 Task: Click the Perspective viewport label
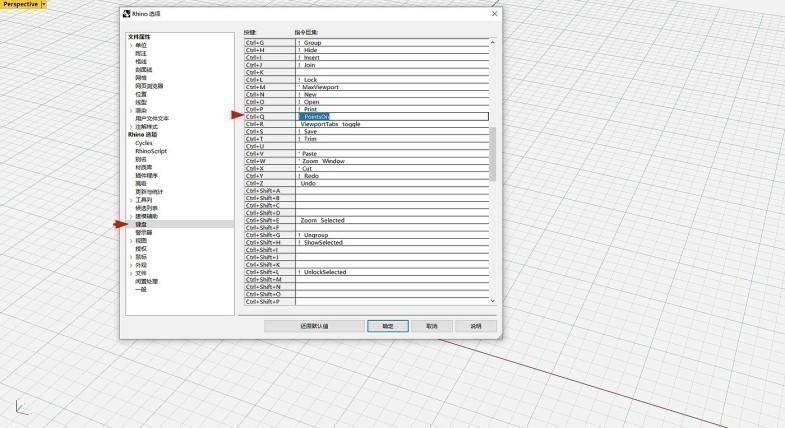click(x=19, y=5)
